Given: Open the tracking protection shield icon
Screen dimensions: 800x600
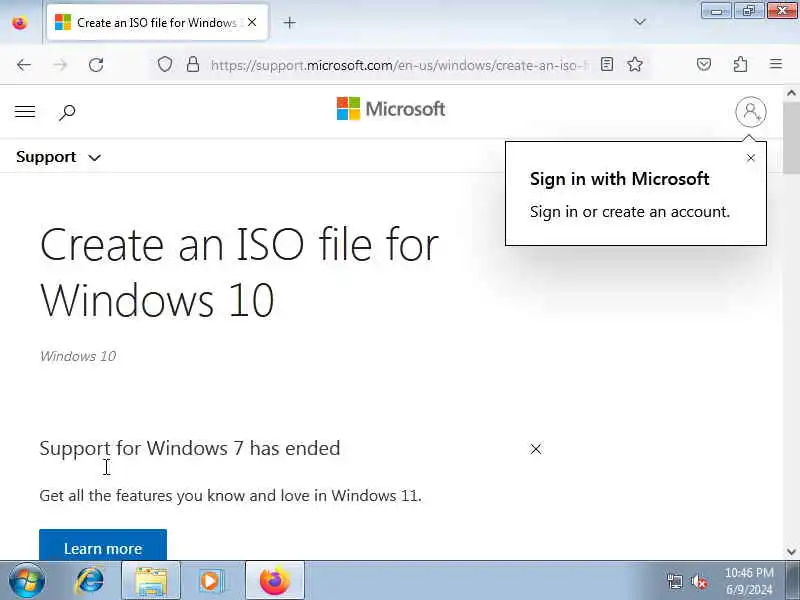Looking at the screenshot, I should coord(165,65).
